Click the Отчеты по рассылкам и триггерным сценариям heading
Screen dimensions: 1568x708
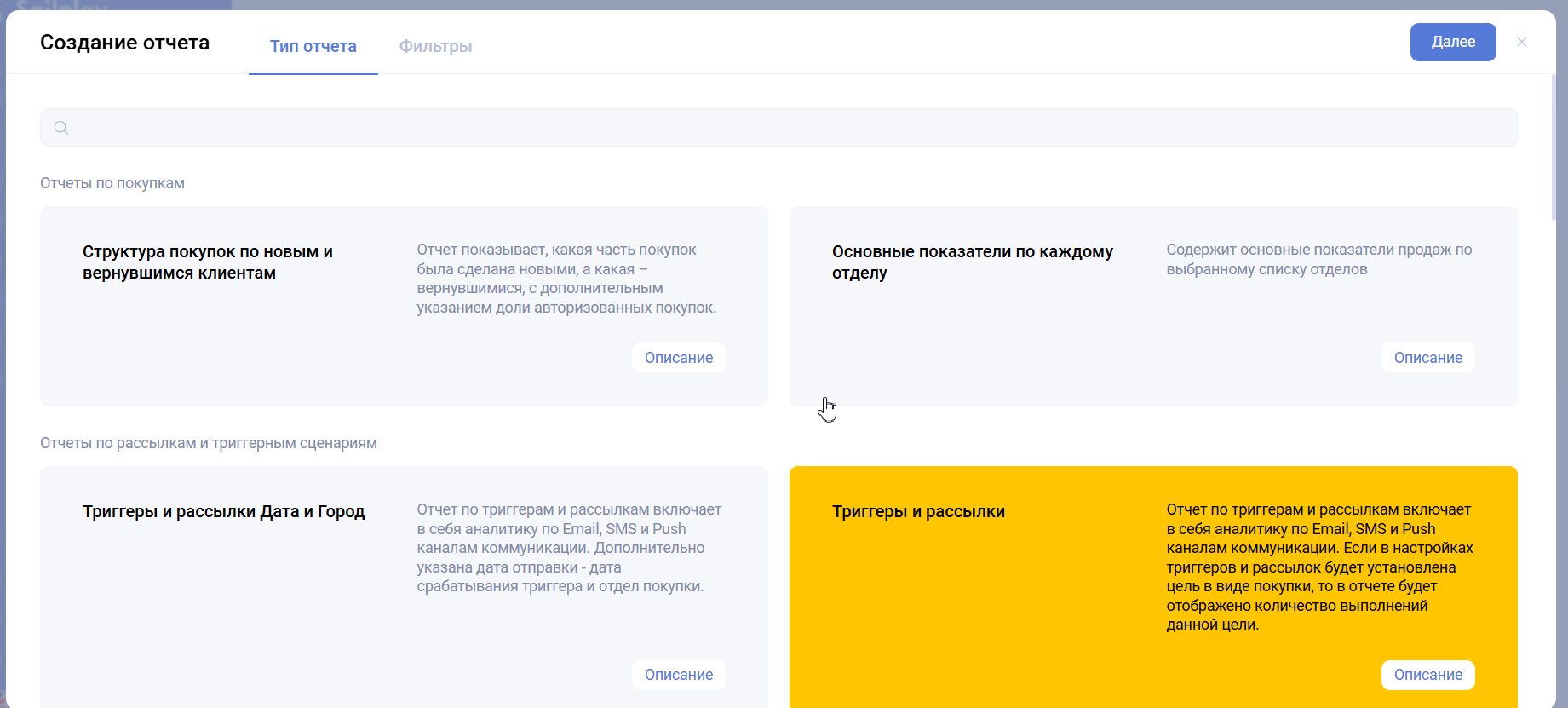click(x=209, y=443)
